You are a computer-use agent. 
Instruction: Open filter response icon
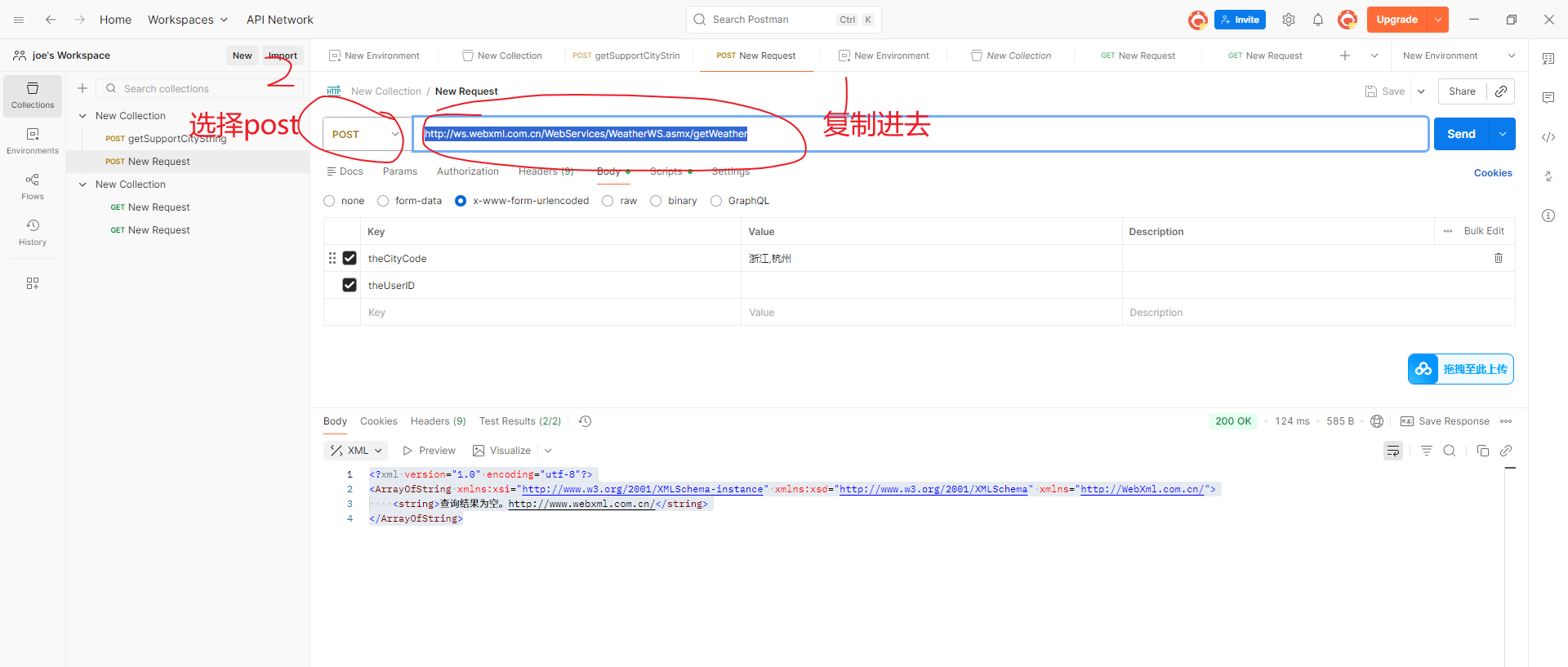pyautogui.click(x=1427, y=451)
